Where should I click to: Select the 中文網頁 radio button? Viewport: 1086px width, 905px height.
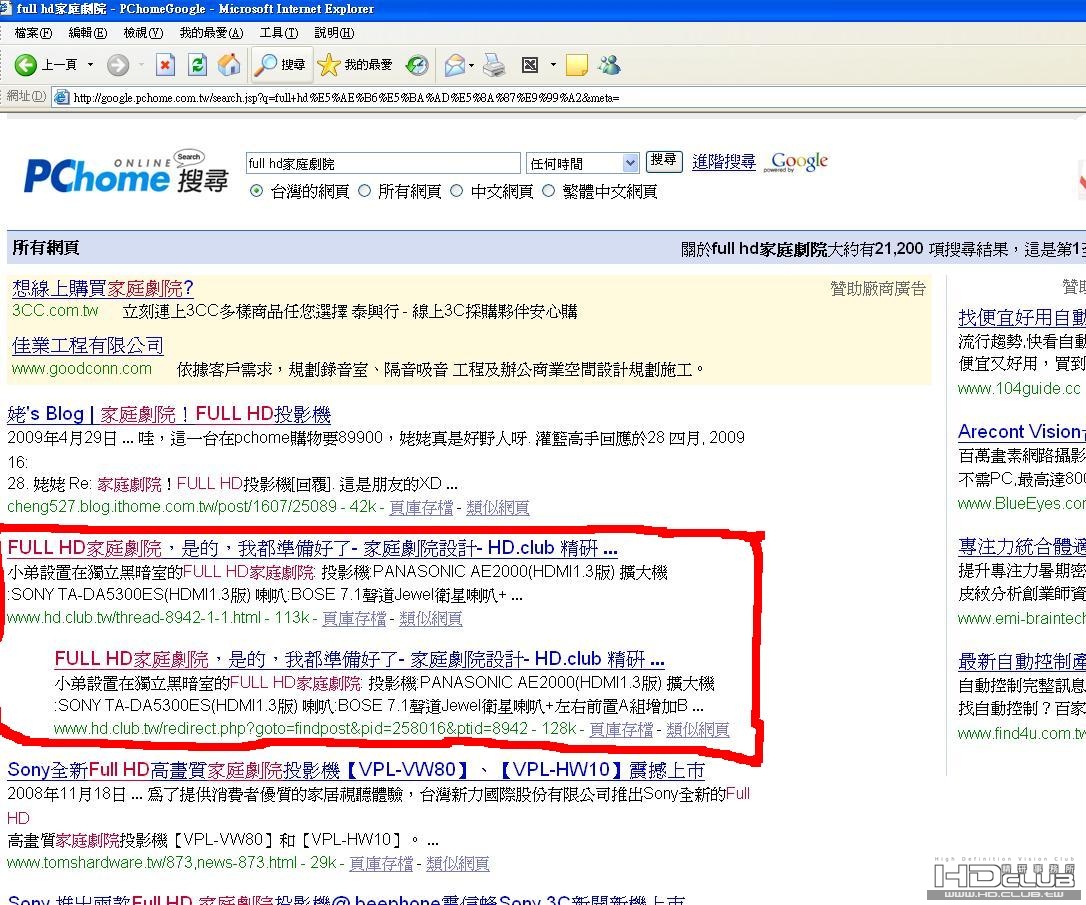(456, 191)
